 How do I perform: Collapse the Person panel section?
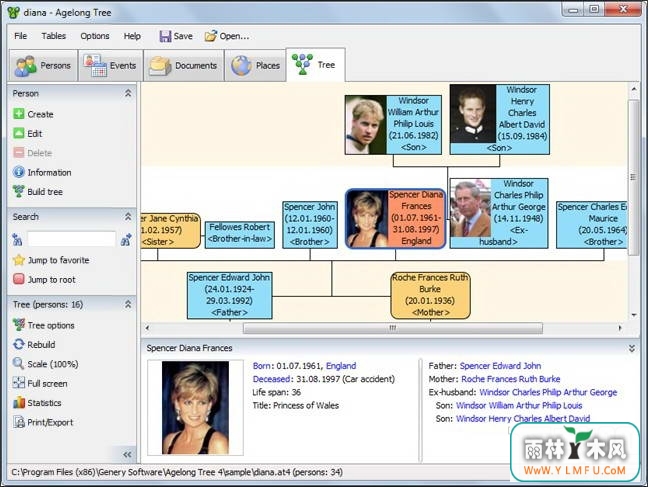[128, 93]
